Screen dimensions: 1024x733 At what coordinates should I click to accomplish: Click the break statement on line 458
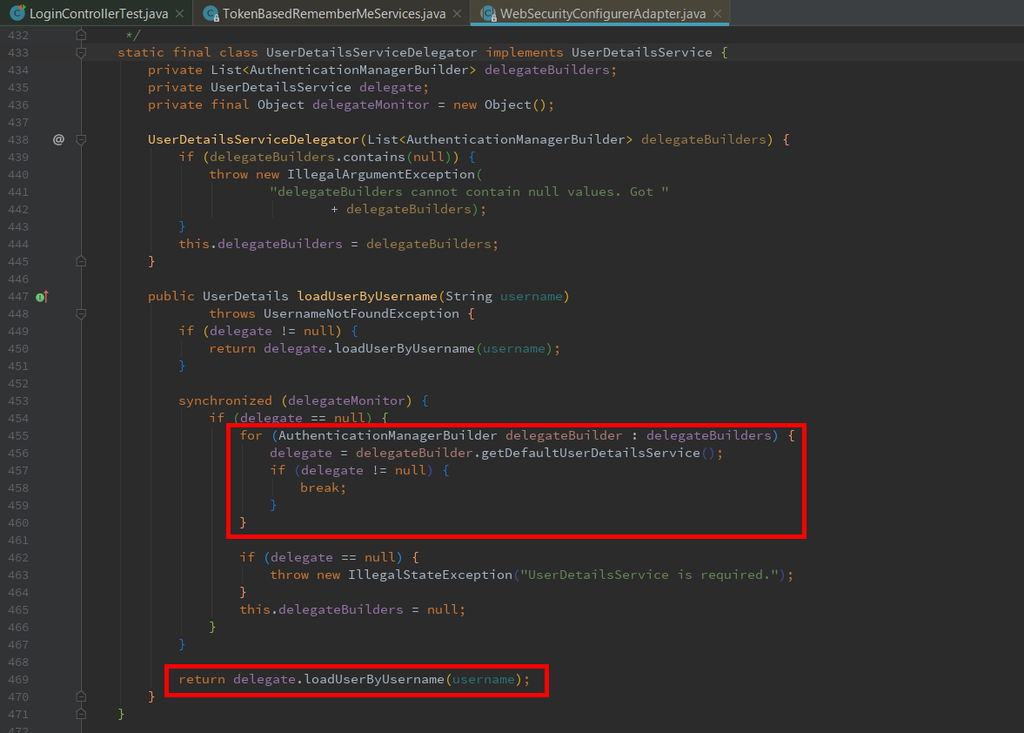tap(323, 487)
